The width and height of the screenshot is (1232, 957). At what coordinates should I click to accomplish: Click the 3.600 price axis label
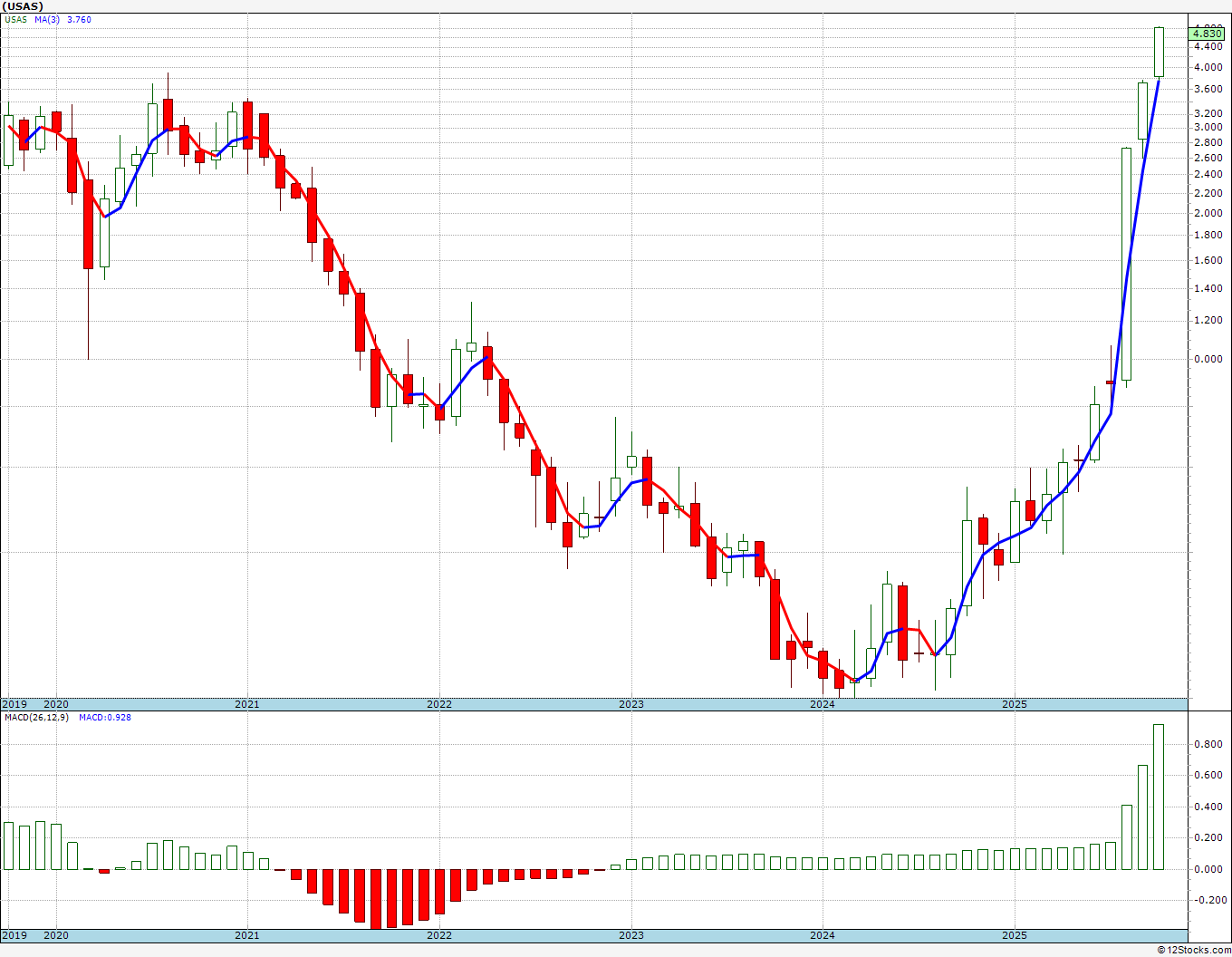tap(1208, 90)
